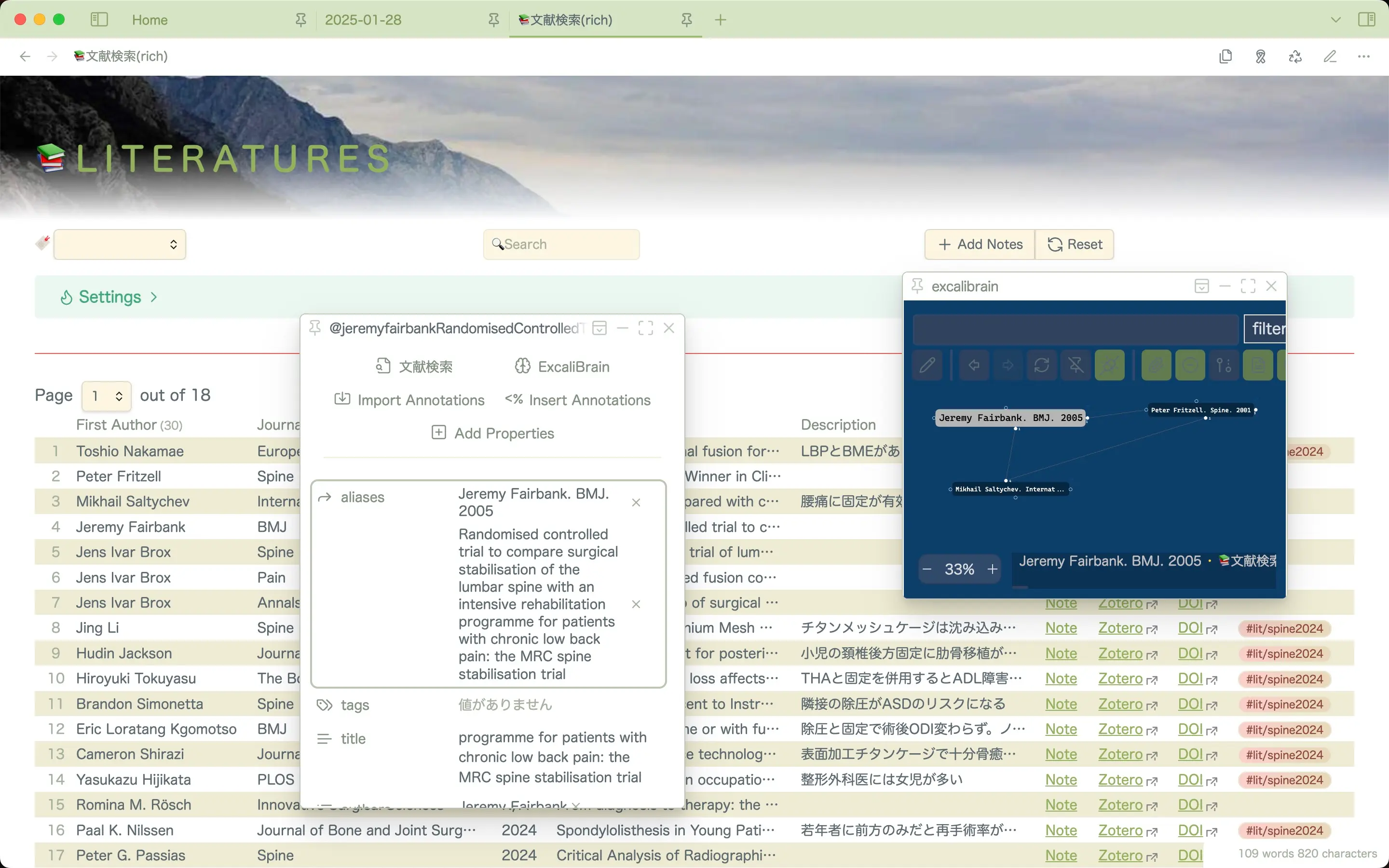Click the pencil edit icon in ExcaliBrain toolbar

pos(927,365)
